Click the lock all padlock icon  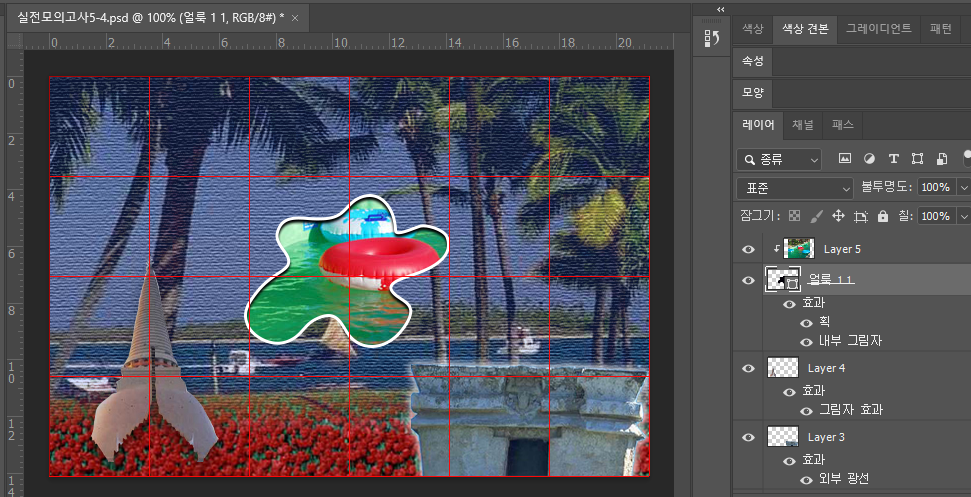point(882,216)
